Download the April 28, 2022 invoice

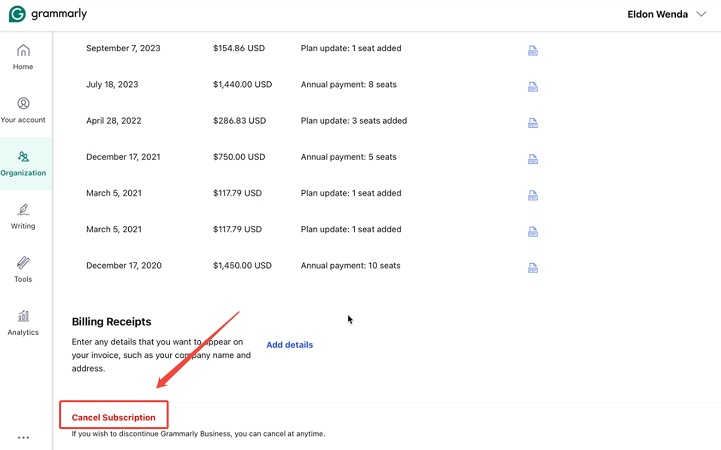pos(533,123)
